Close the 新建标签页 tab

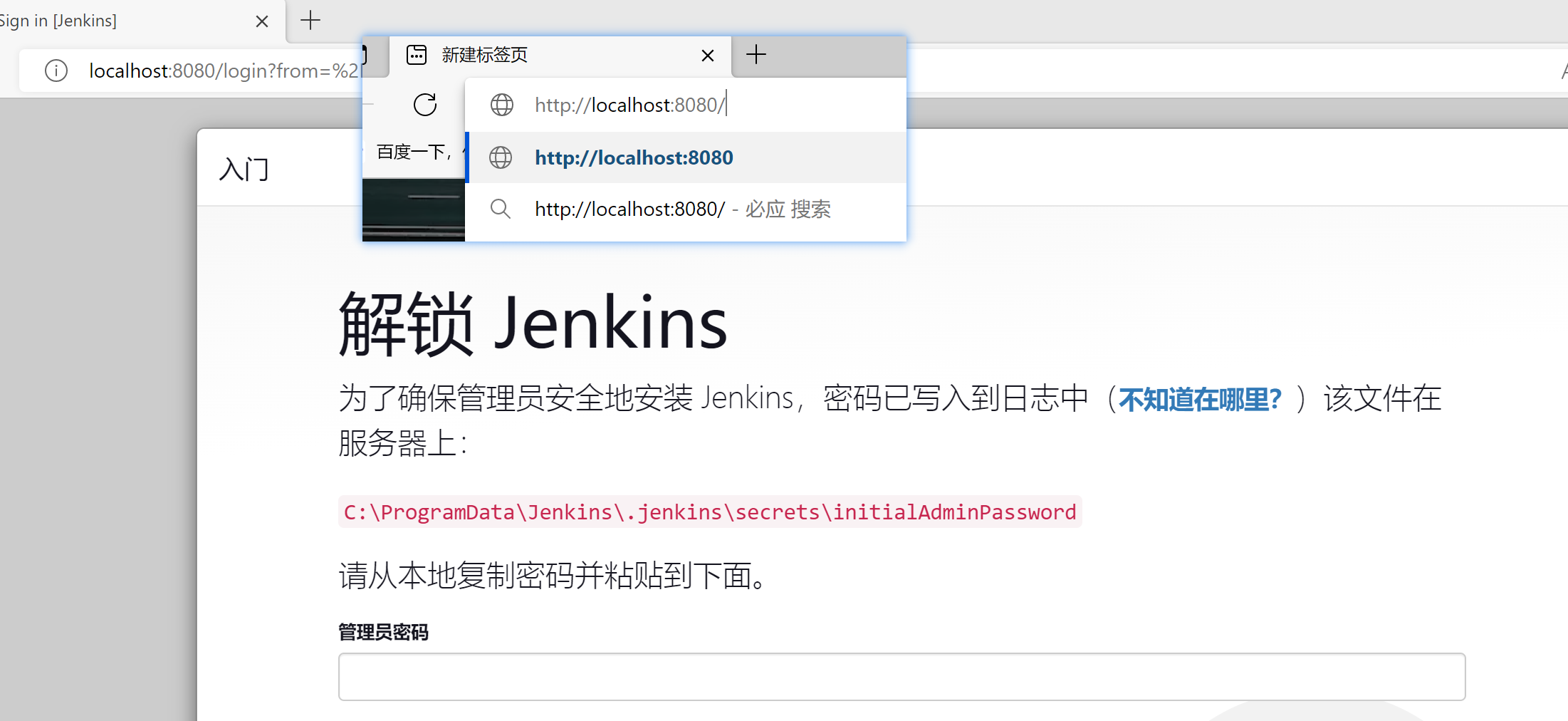click(707, 55)
